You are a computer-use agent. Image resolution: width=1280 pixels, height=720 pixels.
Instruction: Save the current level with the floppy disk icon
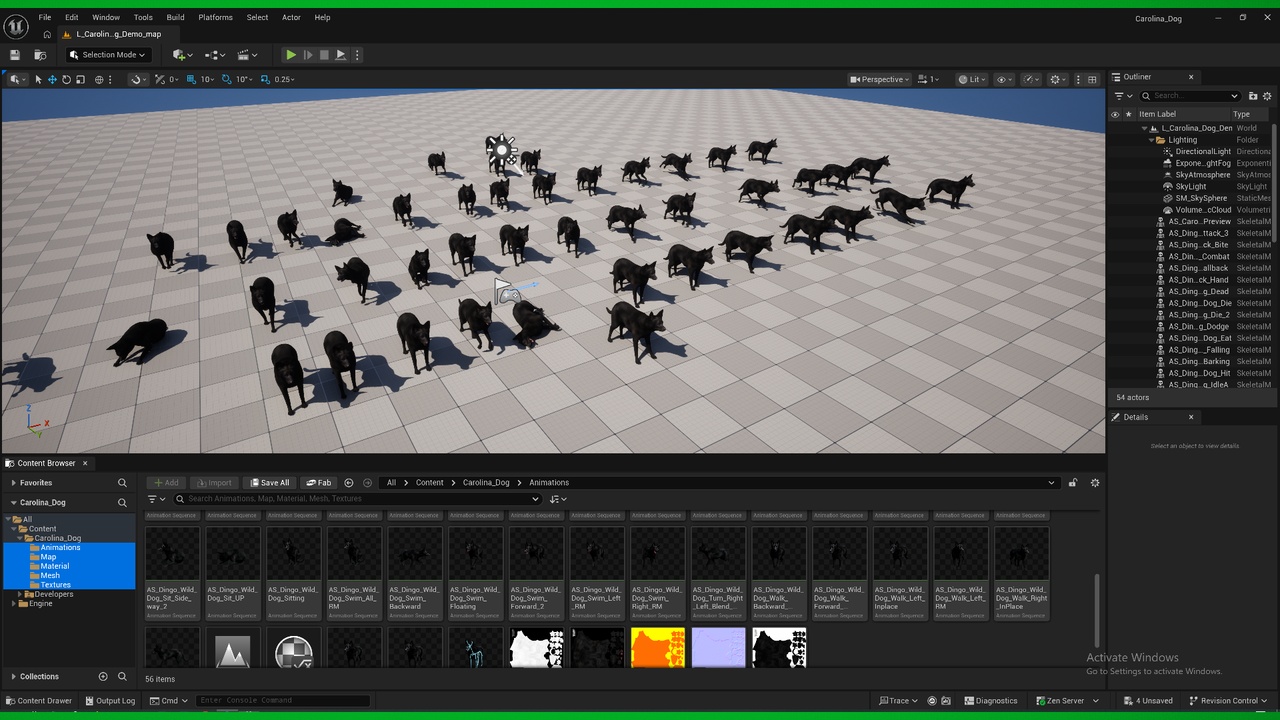tap(15, 55)
